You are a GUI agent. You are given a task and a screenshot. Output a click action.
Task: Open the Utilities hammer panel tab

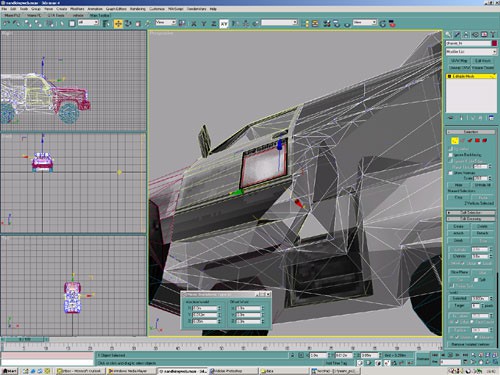tap(493, 34)
